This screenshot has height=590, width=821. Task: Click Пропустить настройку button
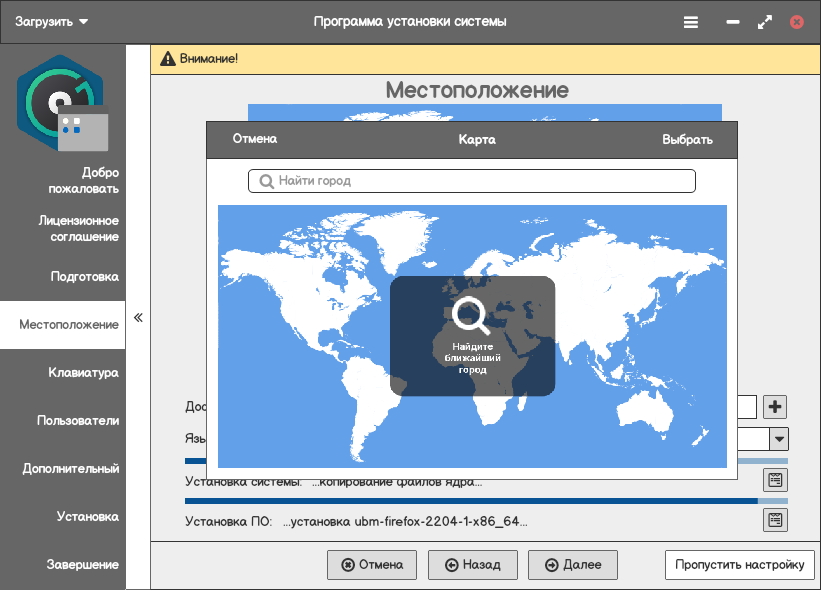click(739, 565)
